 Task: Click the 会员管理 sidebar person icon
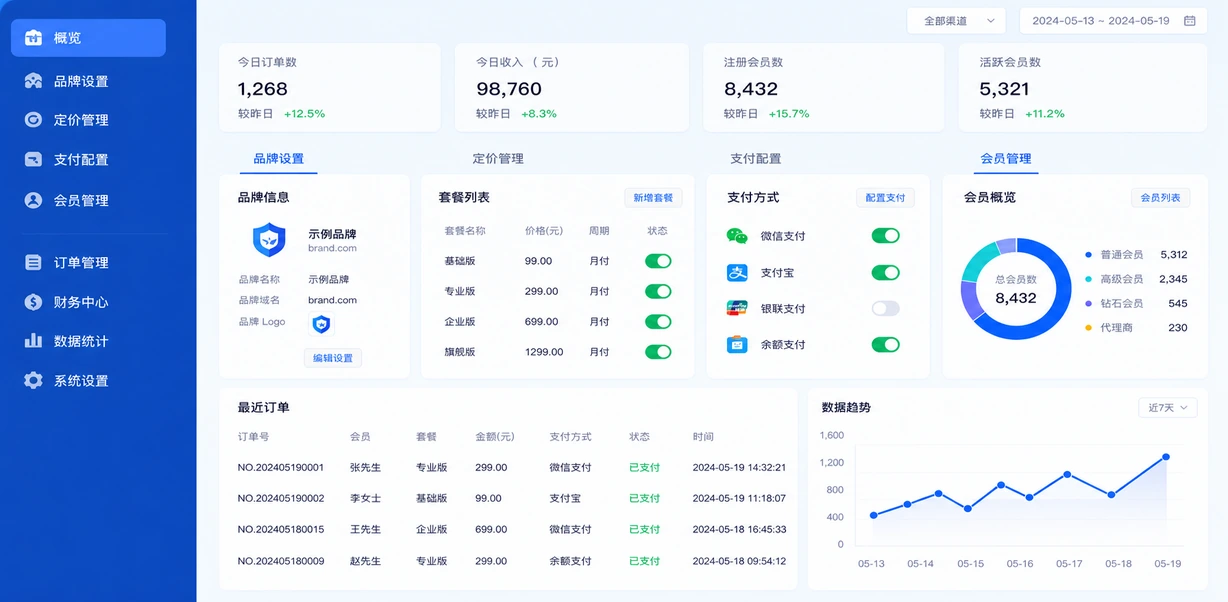tap(34, 200)
